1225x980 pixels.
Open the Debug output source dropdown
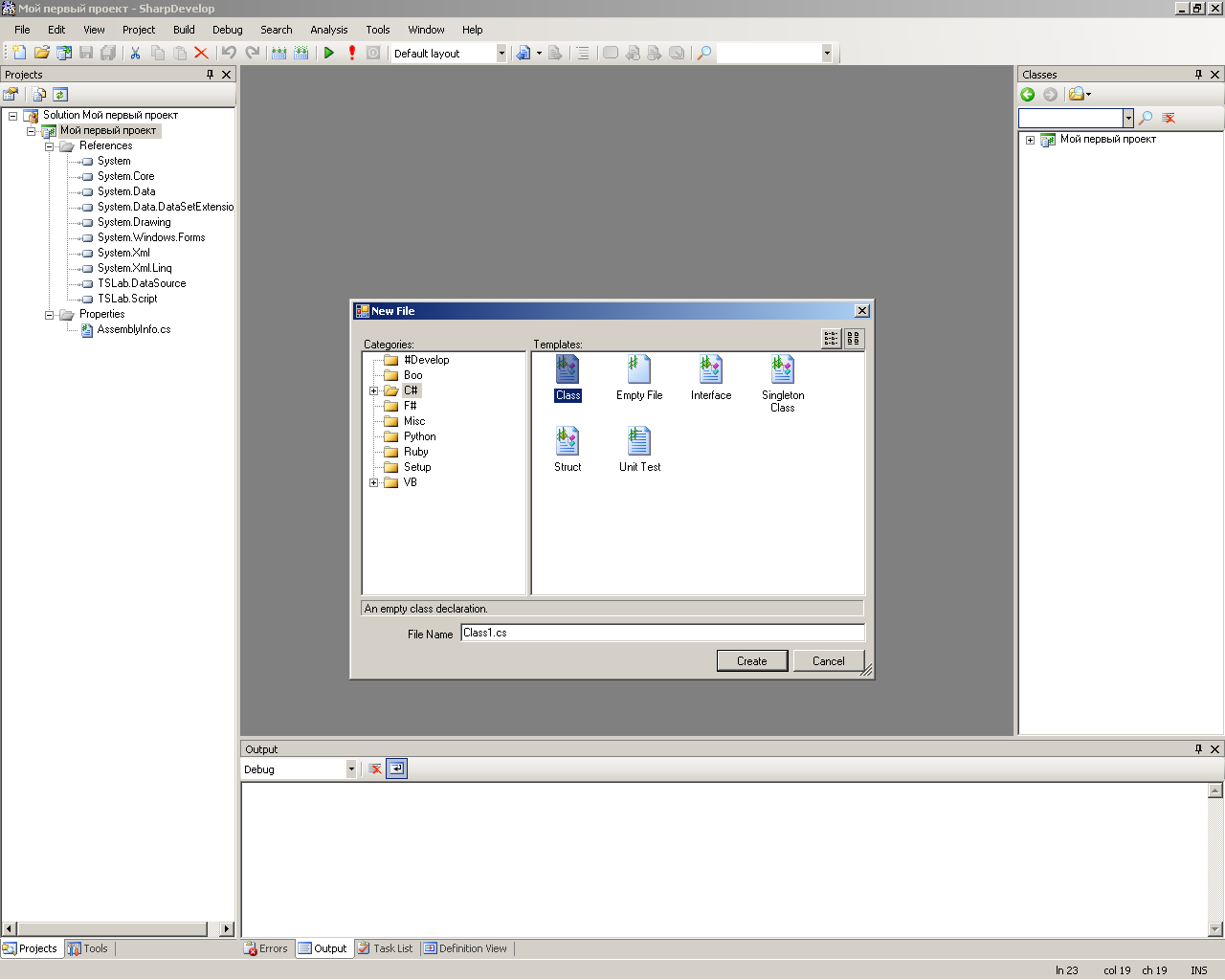coord(350,769)
